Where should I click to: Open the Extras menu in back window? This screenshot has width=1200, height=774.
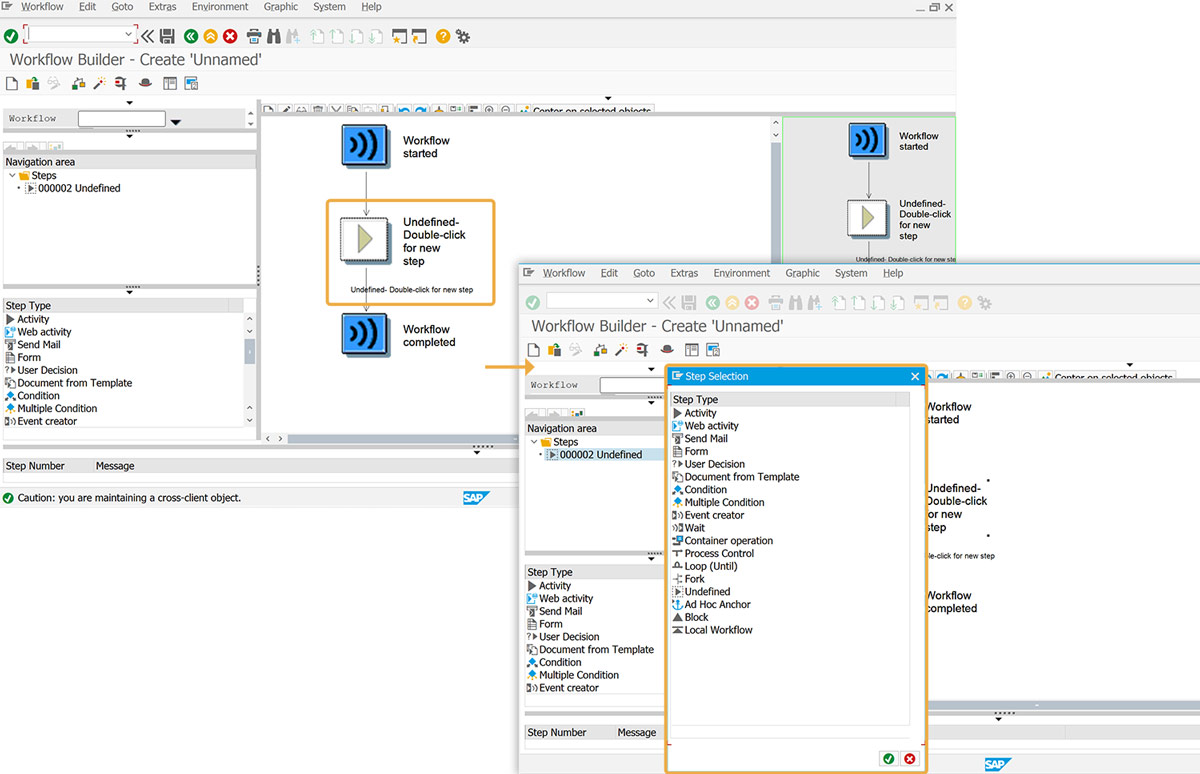[162, 7]
